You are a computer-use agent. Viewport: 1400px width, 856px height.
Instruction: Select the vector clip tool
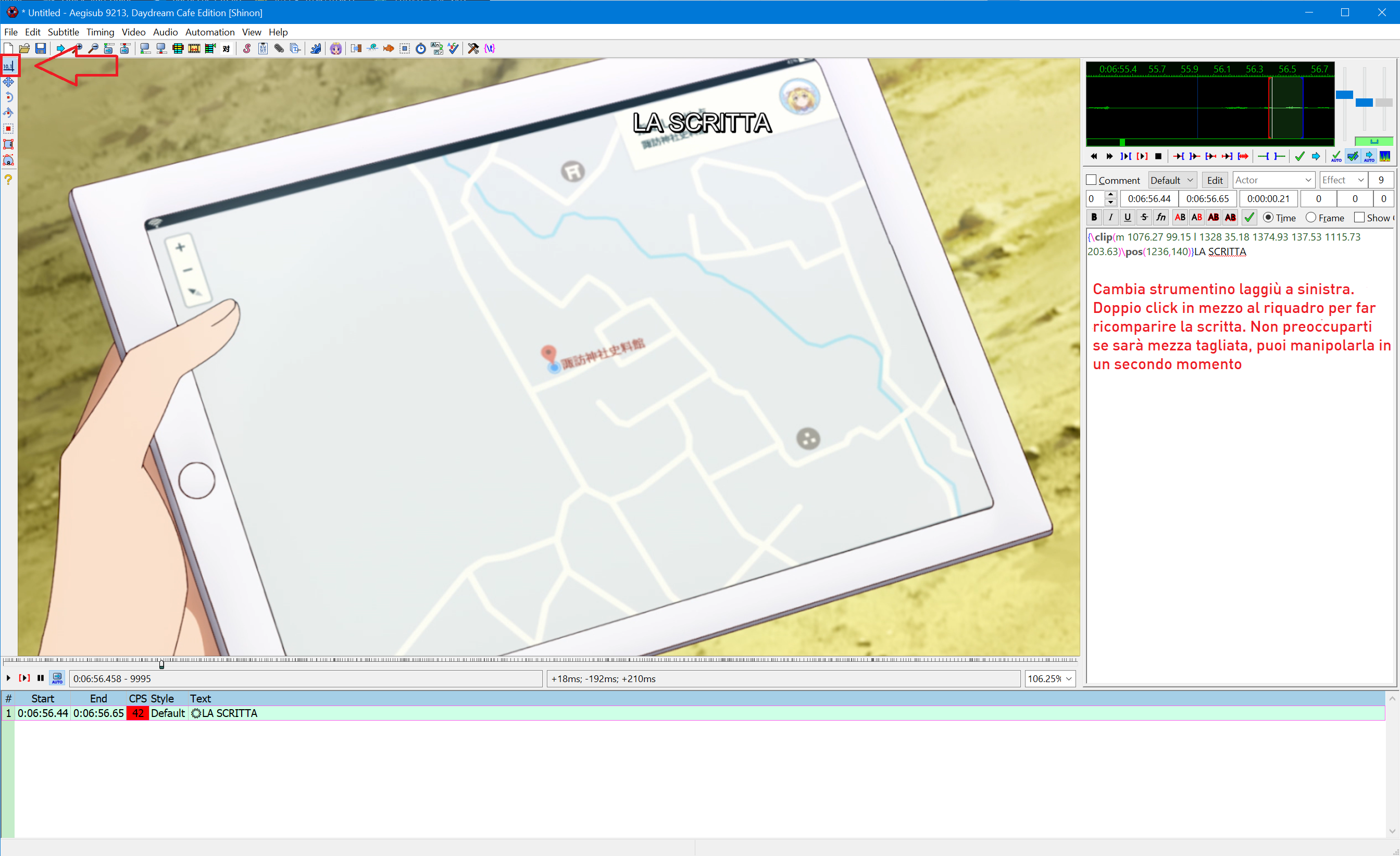click(x=8, y=160)
